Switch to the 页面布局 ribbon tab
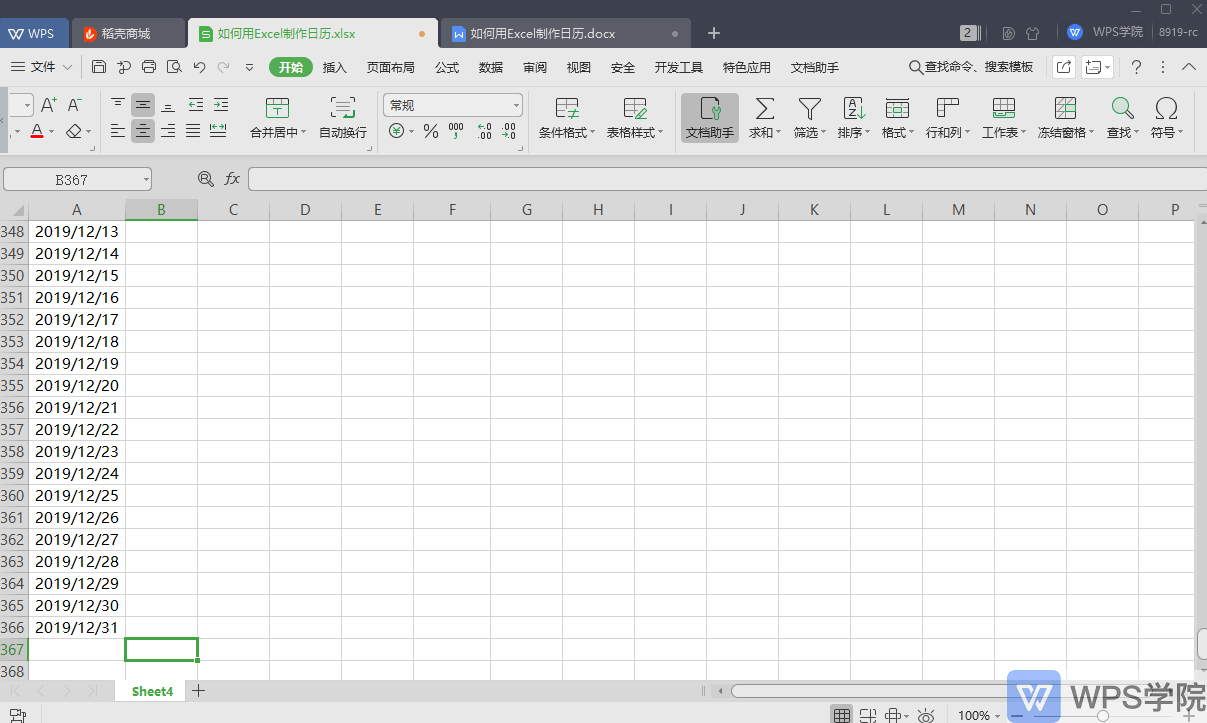Image resolution: width=1207 pixels, height=723 pixels. pos(390,67)
